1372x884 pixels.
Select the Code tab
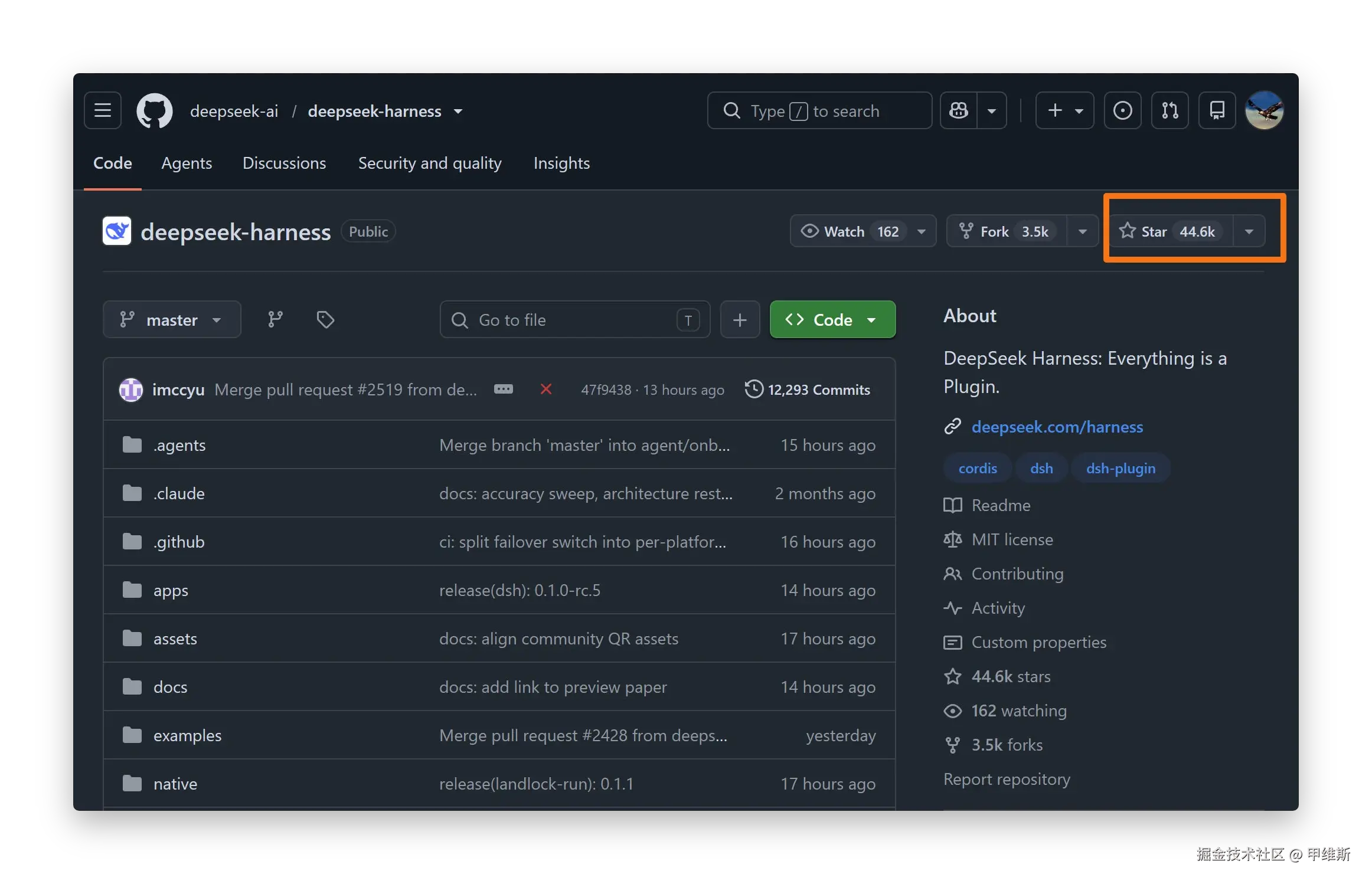coord(113,163)
